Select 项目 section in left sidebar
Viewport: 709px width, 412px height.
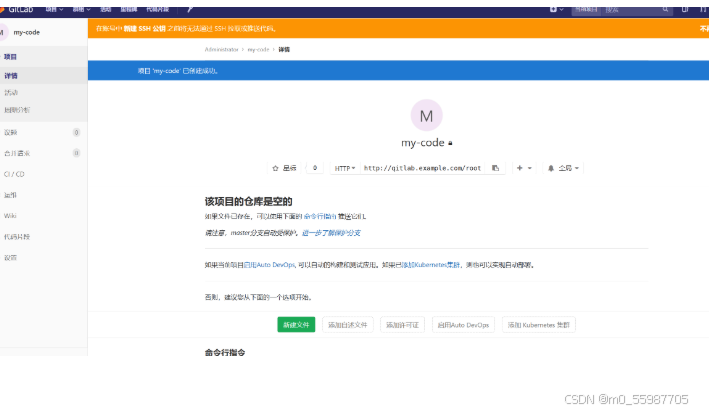tap(10, 57)
